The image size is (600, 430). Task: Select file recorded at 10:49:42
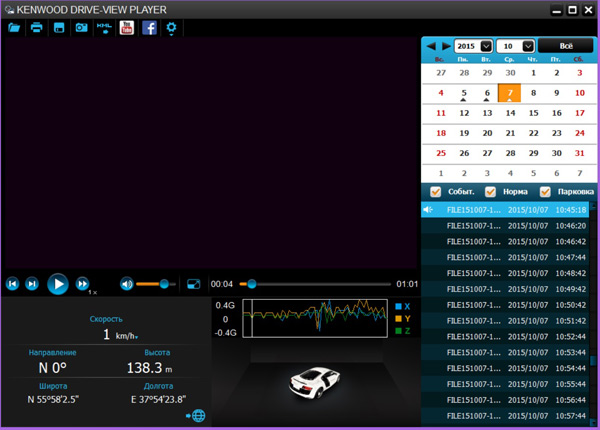click(505, 289)
